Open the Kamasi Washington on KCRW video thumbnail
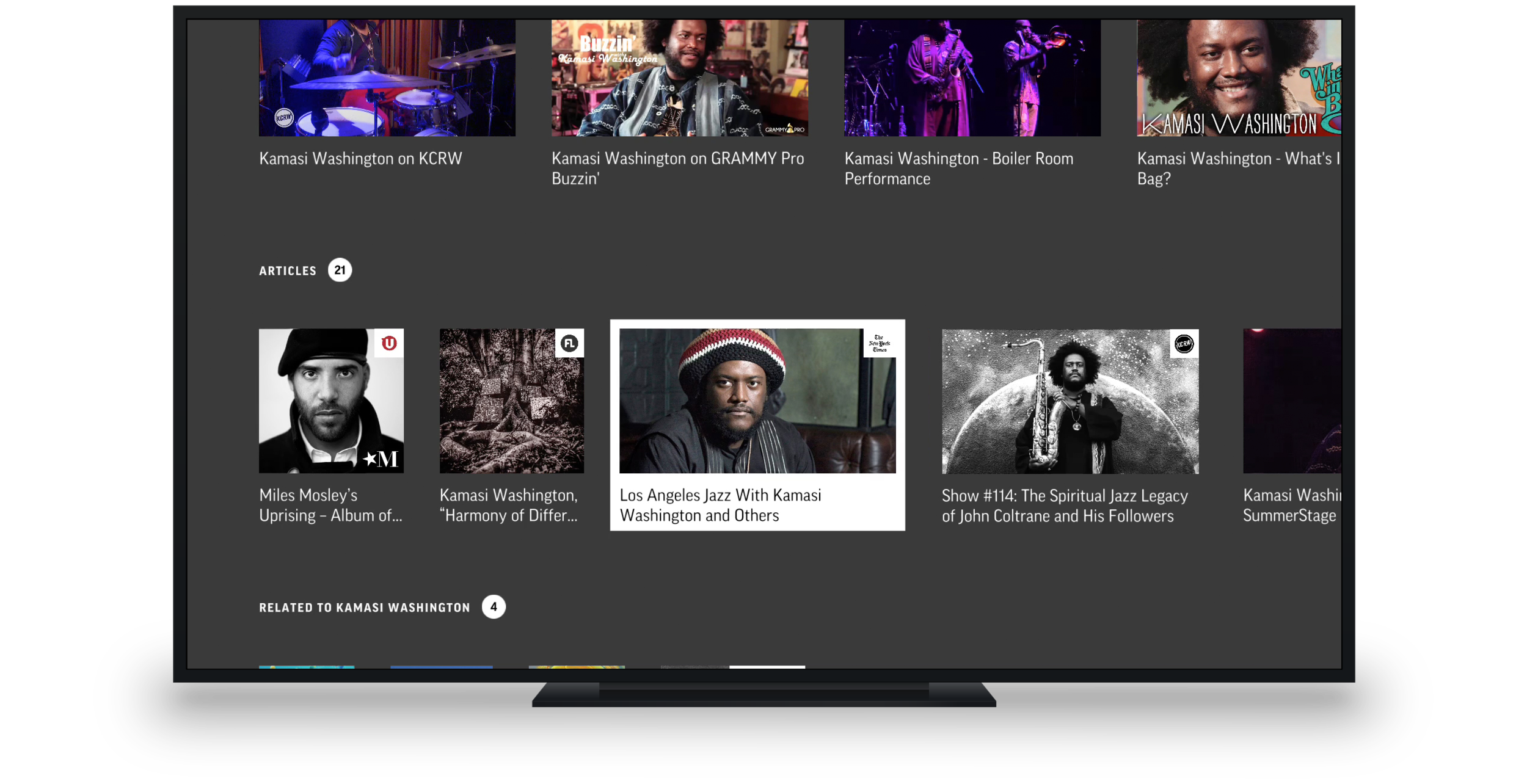 387,78
